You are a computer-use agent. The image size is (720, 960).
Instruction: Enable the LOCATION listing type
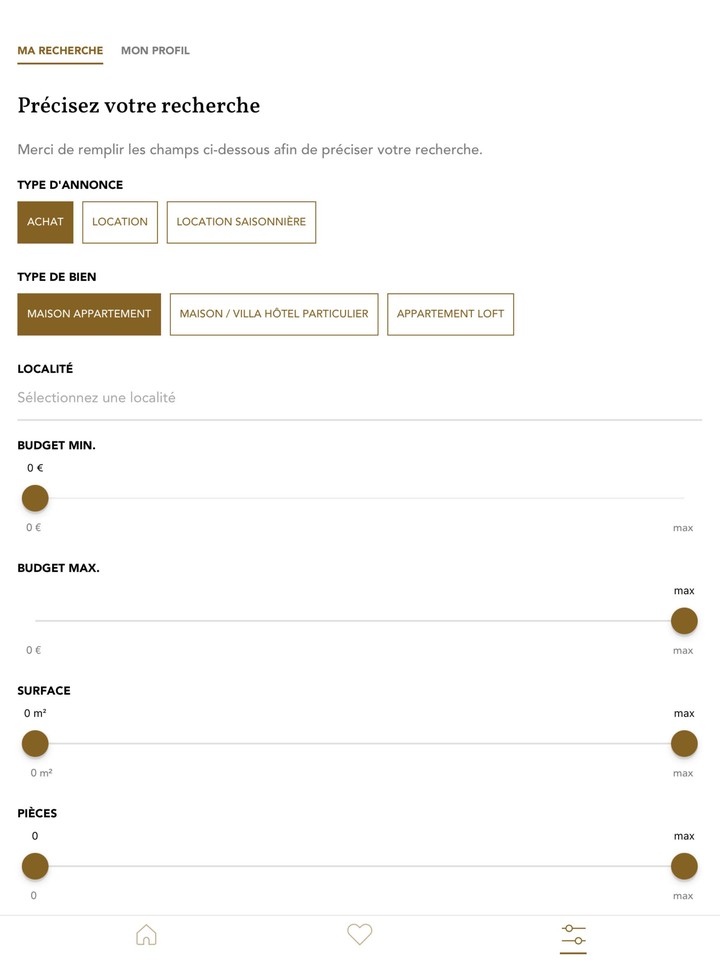pos(120,222)
